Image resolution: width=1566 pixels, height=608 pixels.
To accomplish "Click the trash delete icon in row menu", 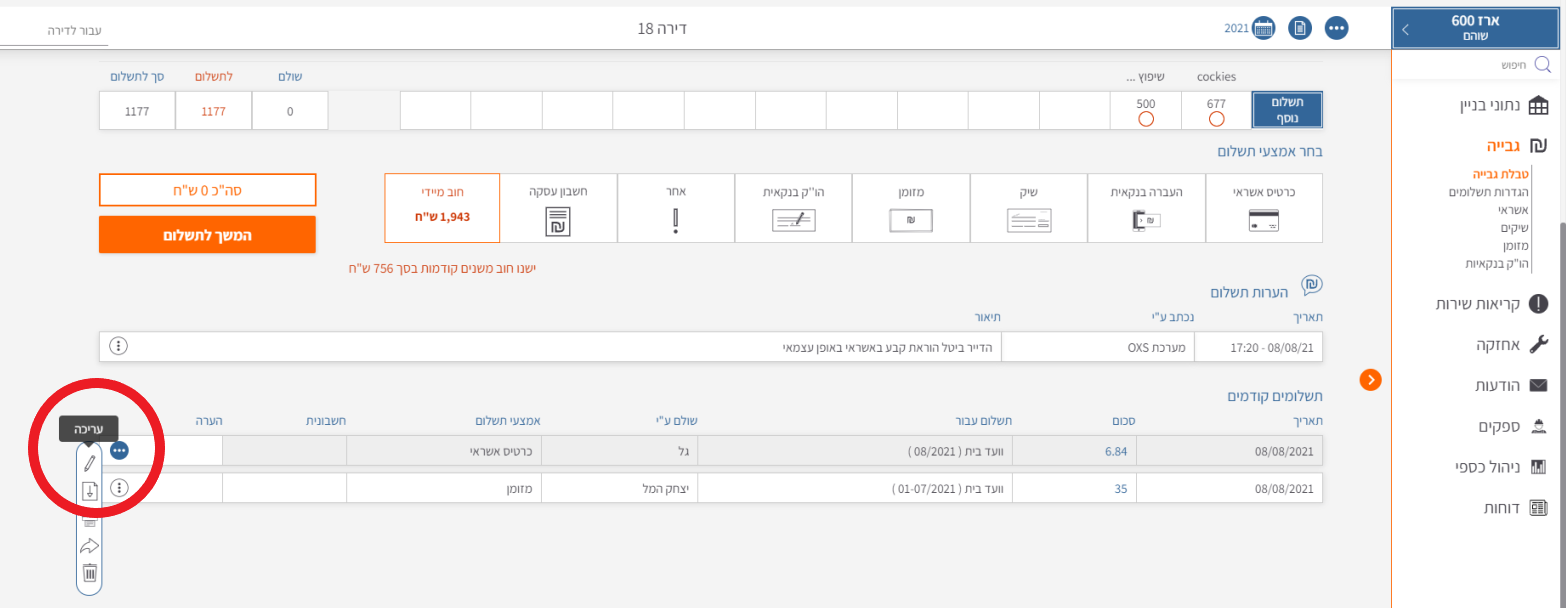I will click(90, 573).
